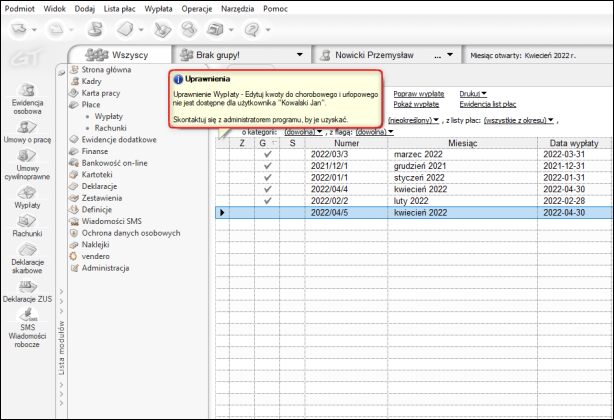Click the add document toolbar icon

[x=125, y=29]
